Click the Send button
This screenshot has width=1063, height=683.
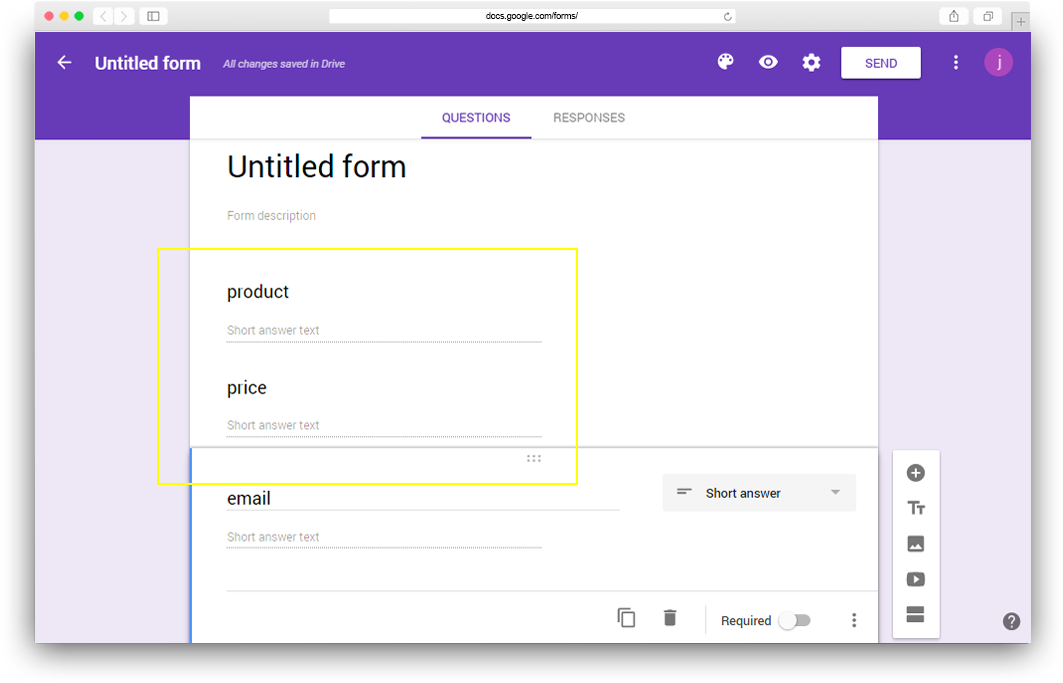tap(880, 62)
